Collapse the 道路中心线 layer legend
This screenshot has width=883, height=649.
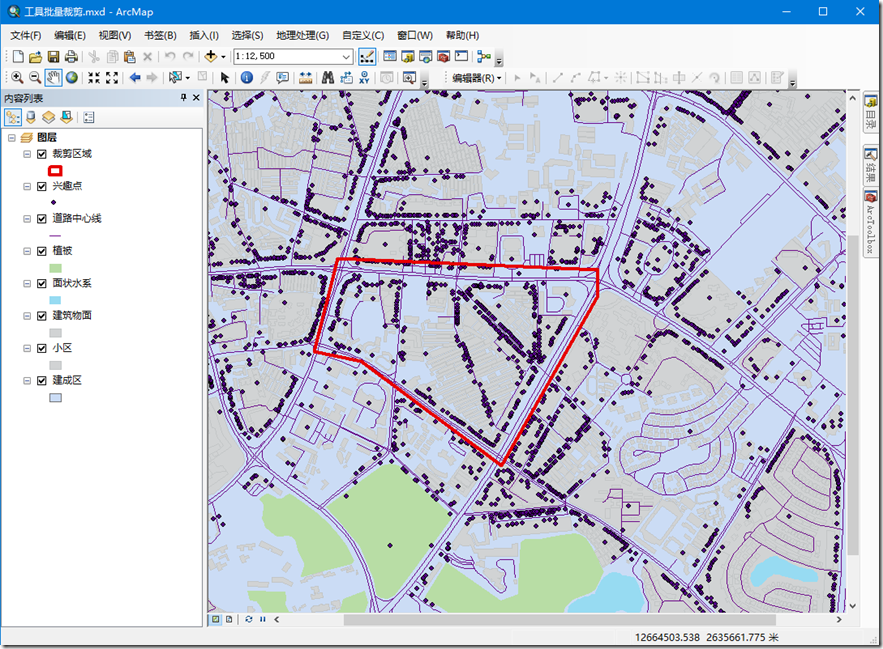[27, 219]
